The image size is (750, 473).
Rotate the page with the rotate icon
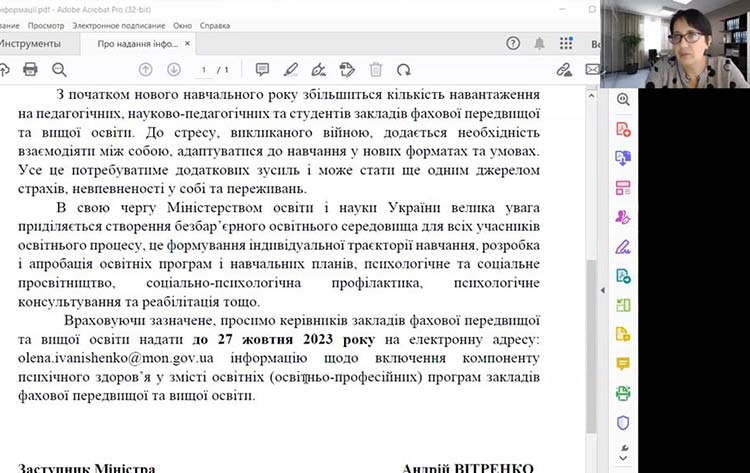404,69
